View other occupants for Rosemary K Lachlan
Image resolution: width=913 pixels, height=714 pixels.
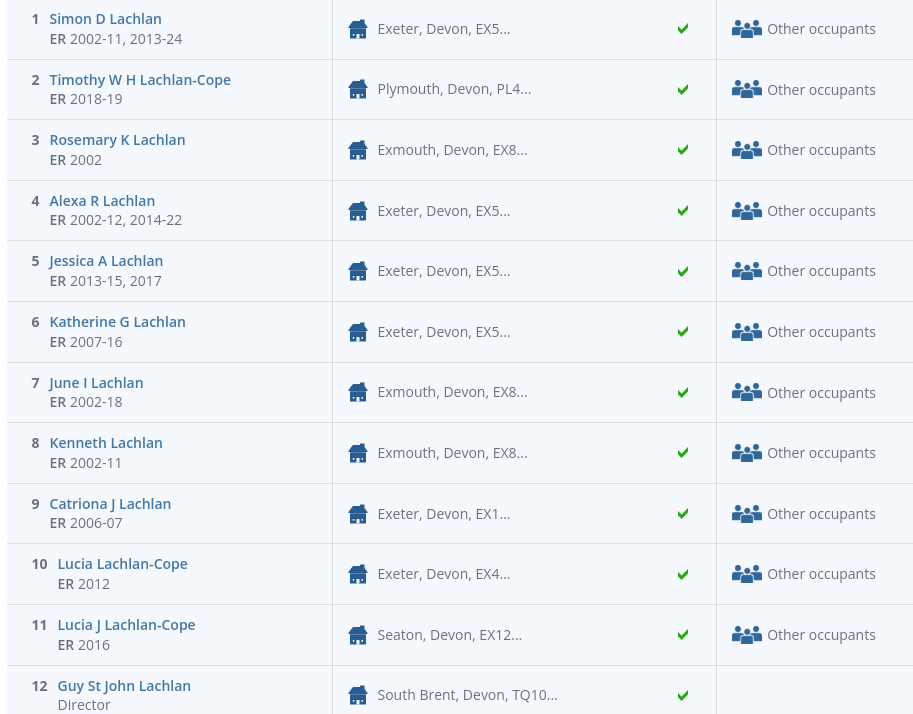point(821,150)
